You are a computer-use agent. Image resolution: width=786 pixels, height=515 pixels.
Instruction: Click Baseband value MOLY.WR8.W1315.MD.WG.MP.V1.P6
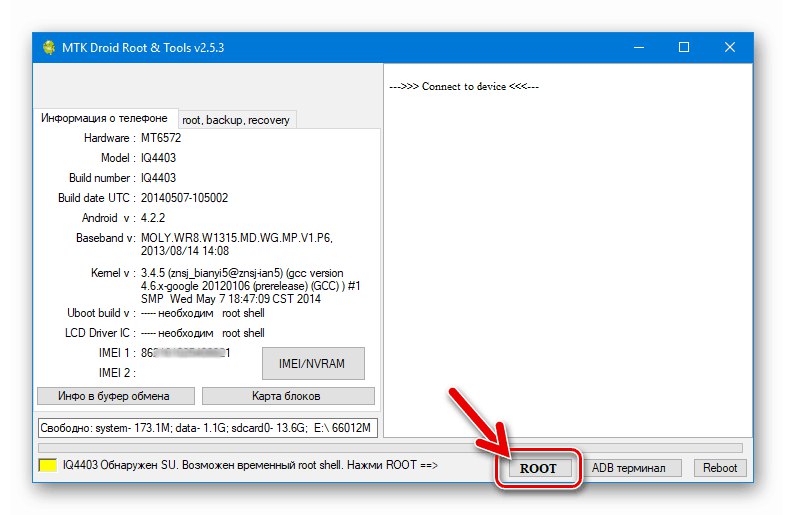coord(237,238)
